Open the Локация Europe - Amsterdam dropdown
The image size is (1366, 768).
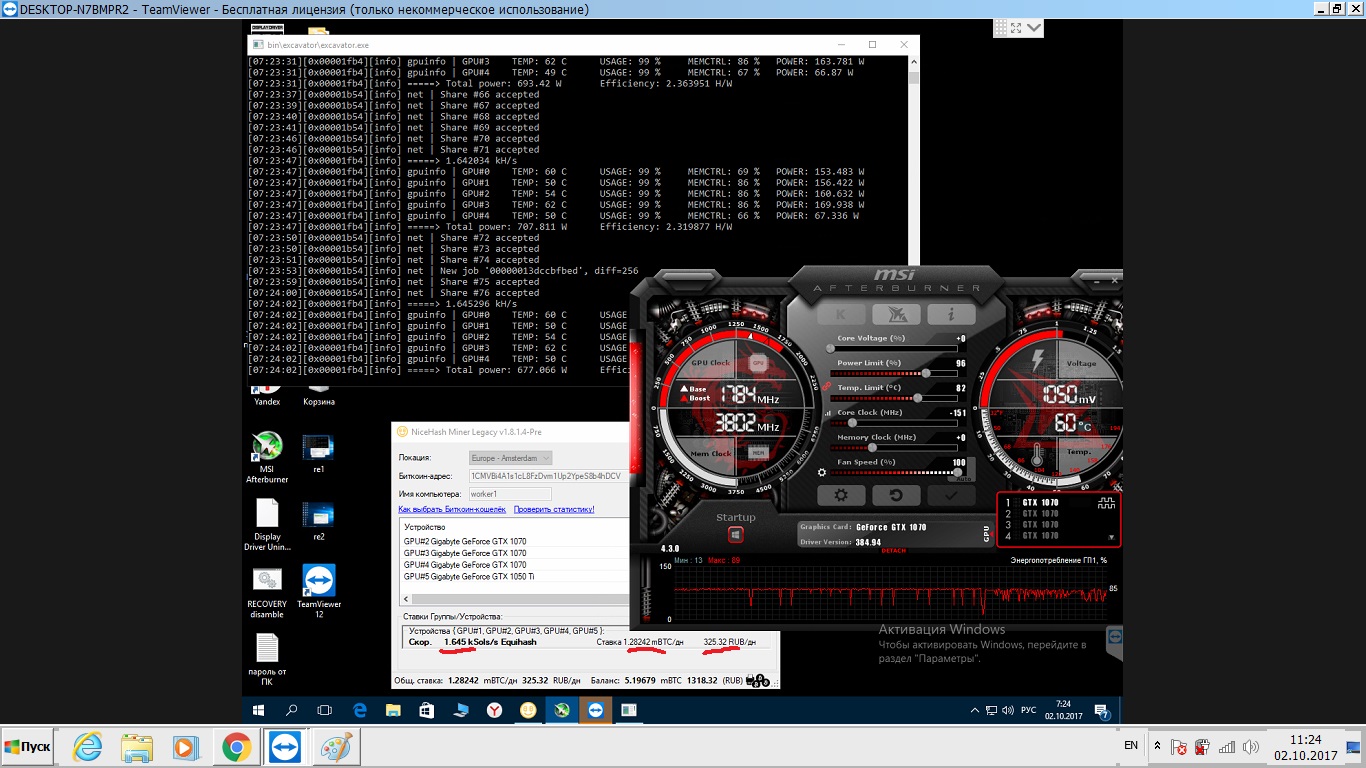(510, 458)
